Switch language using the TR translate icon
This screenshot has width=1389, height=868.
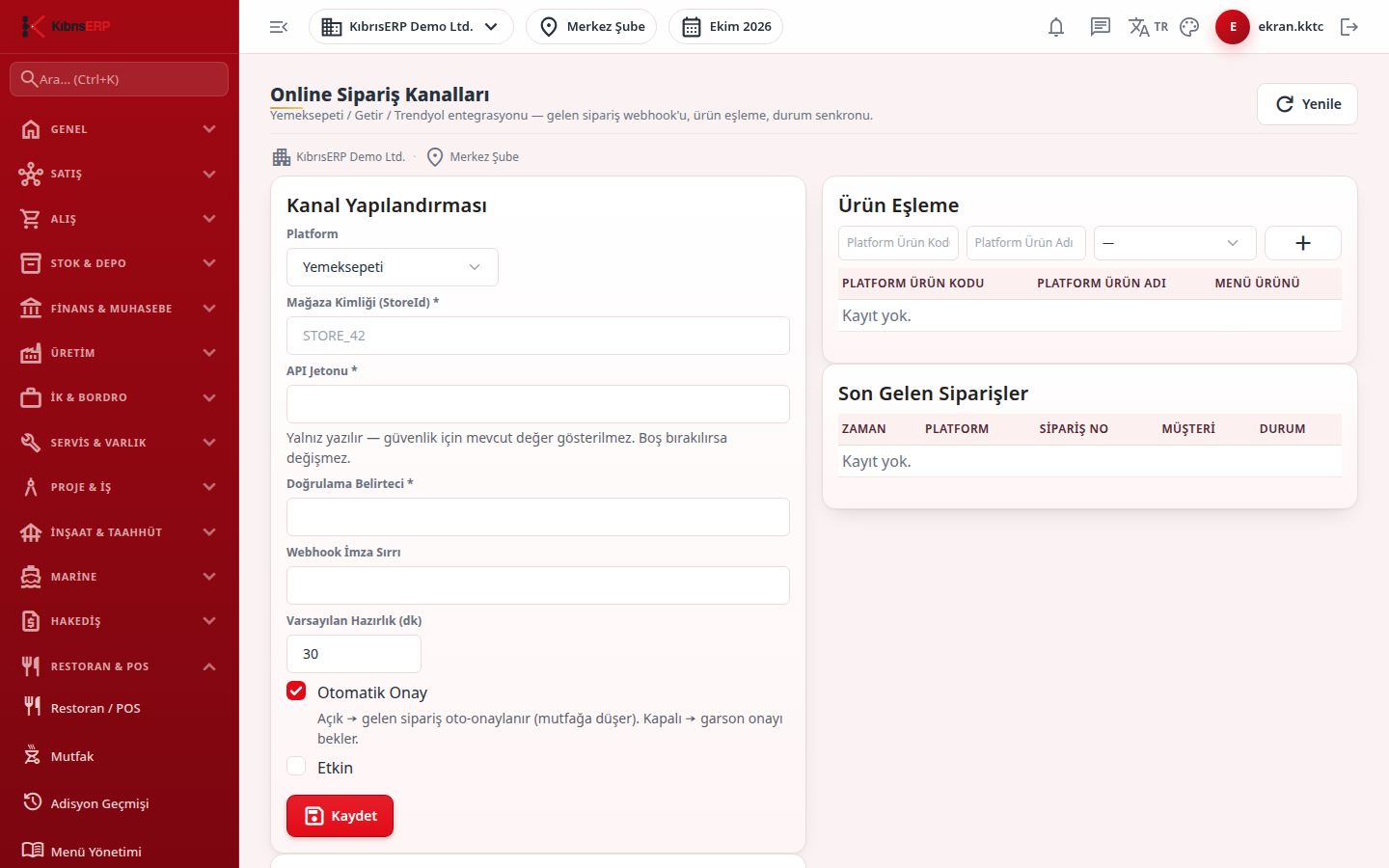pyautogui.click(x=1148, y=27)
